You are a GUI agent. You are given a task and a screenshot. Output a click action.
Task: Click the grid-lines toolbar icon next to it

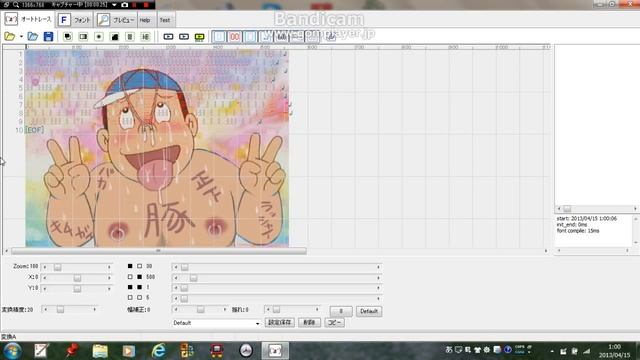pyautogui.click(x=145, y=37)
